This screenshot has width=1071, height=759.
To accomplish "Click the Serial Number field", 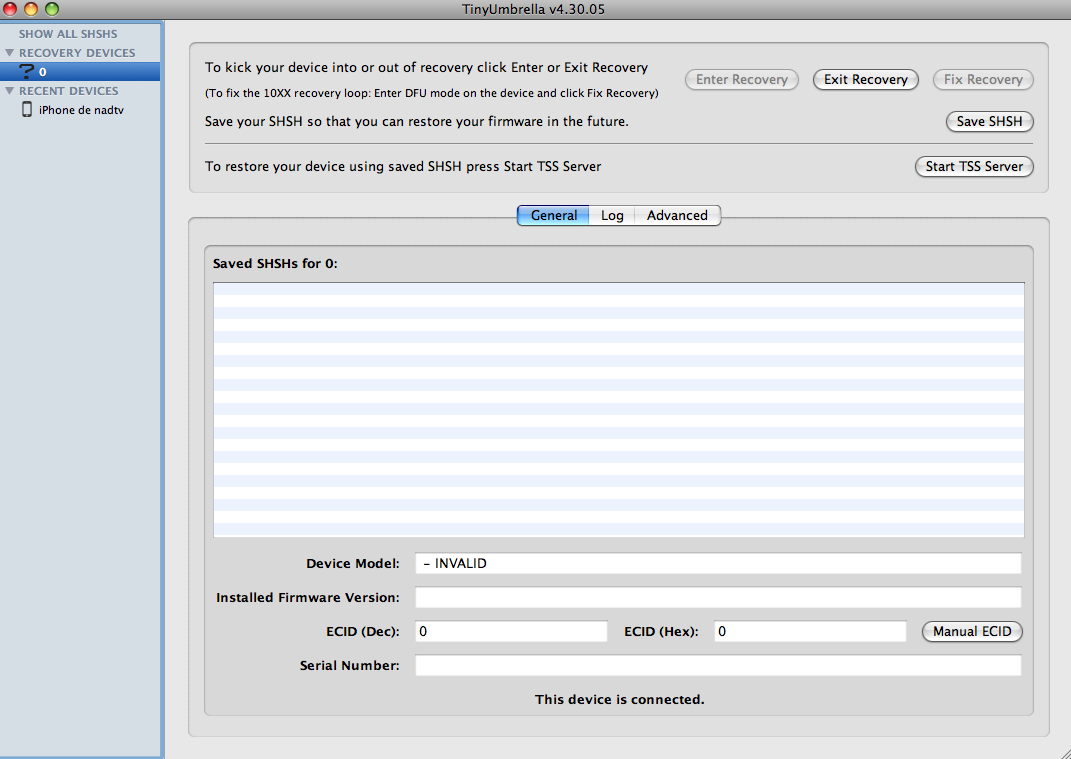I will pos(718,665).
